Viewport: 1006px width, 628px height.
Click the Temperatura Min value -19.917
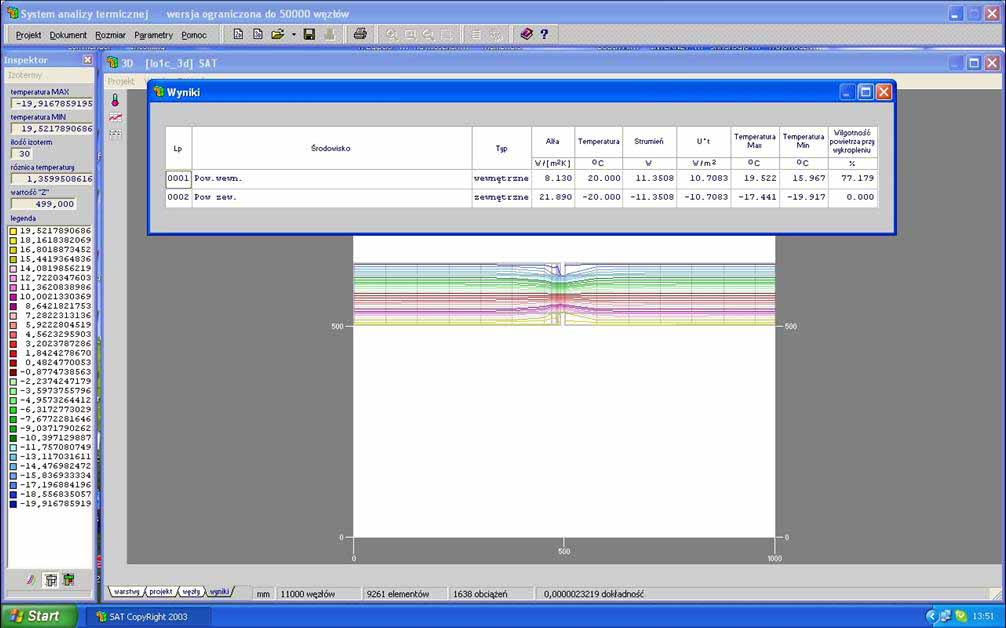(804, 198)
